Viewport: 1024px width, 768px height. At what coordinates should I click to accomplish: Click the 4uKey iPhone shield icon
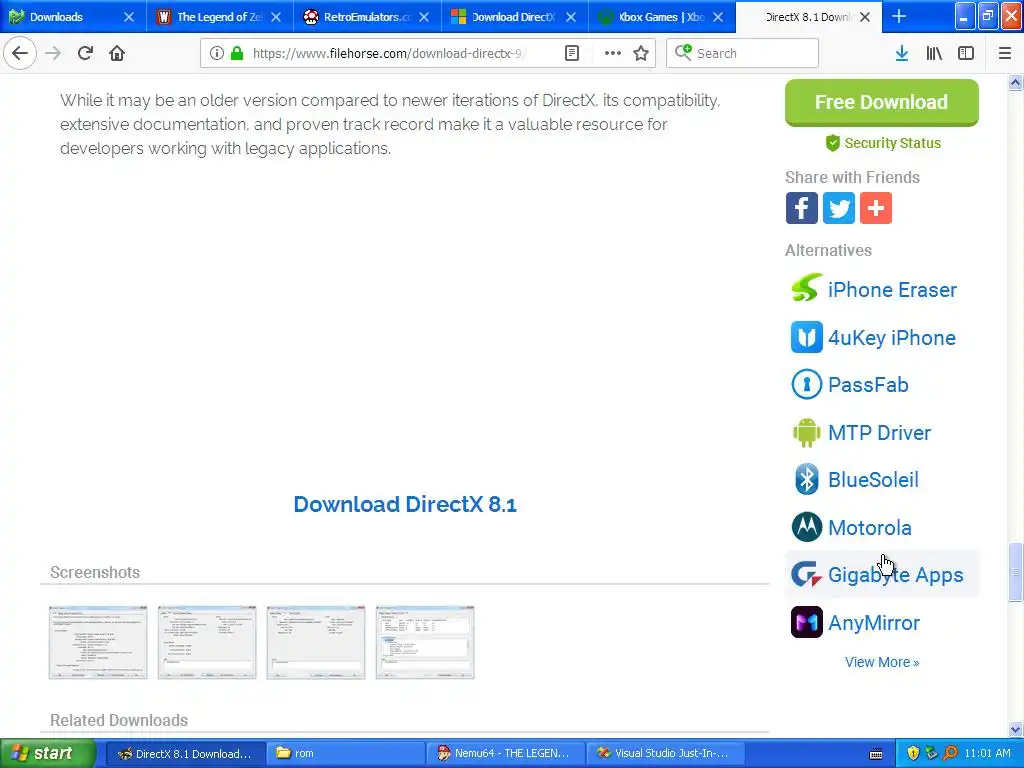pos(807,337)
